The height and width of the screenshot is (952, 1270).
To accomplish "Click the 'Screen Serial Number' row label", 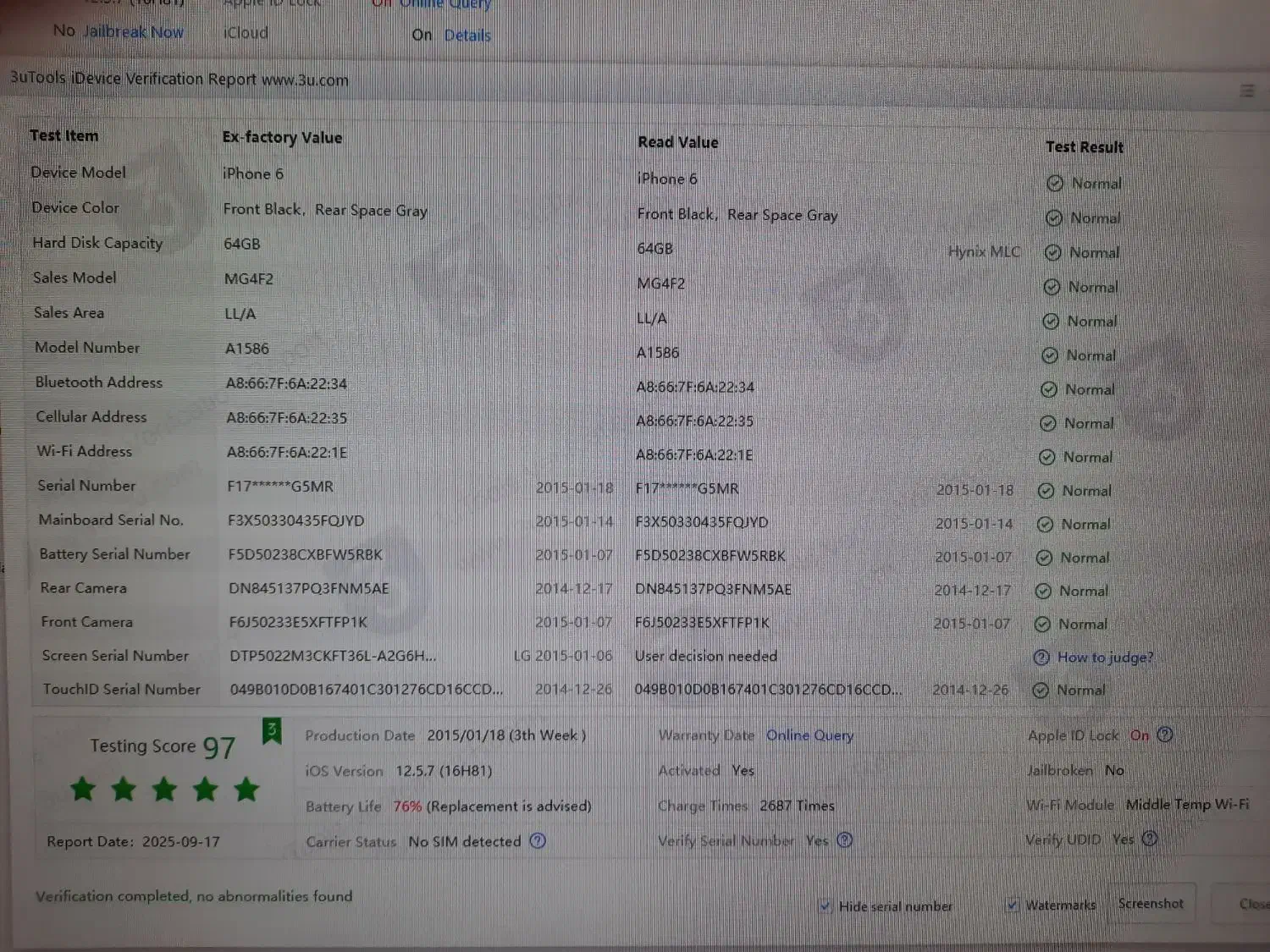I will pyautogui.click(x=116, y=656).
